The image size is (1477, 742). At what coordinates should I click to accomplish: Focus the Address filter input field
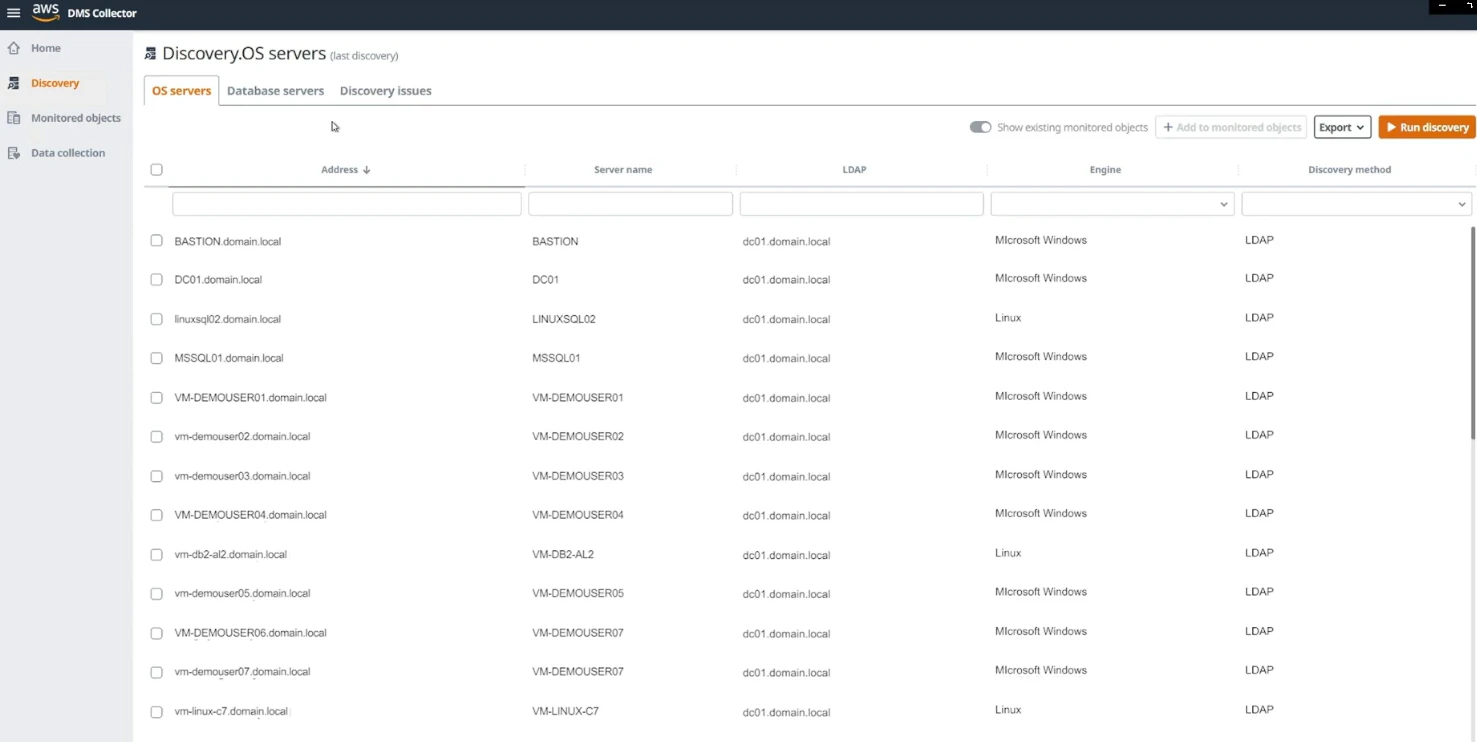(347, 204)
